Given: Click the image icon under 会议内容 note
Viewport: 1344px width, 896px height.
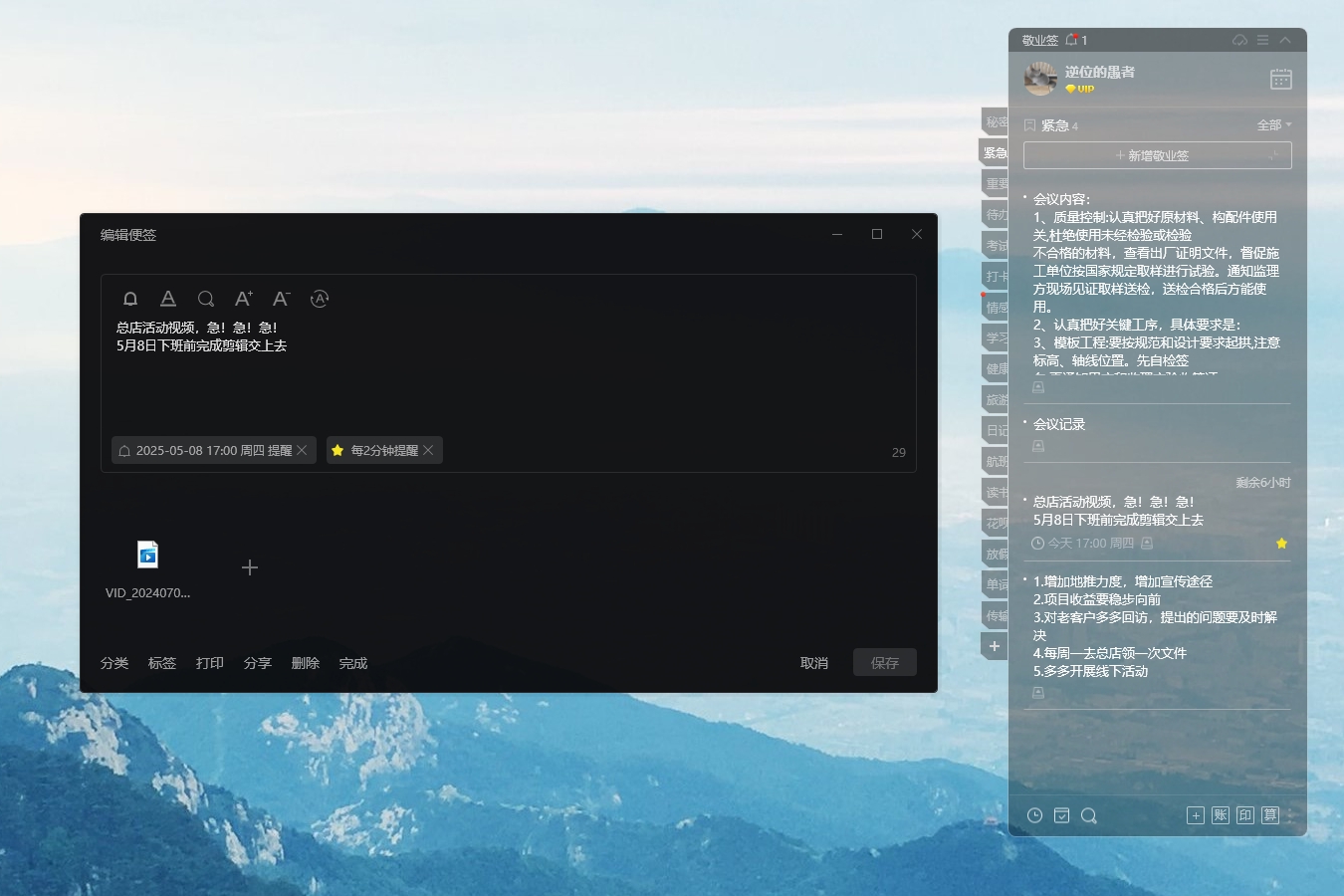Looking at the screenshot, I should [x=1038, y=387].
